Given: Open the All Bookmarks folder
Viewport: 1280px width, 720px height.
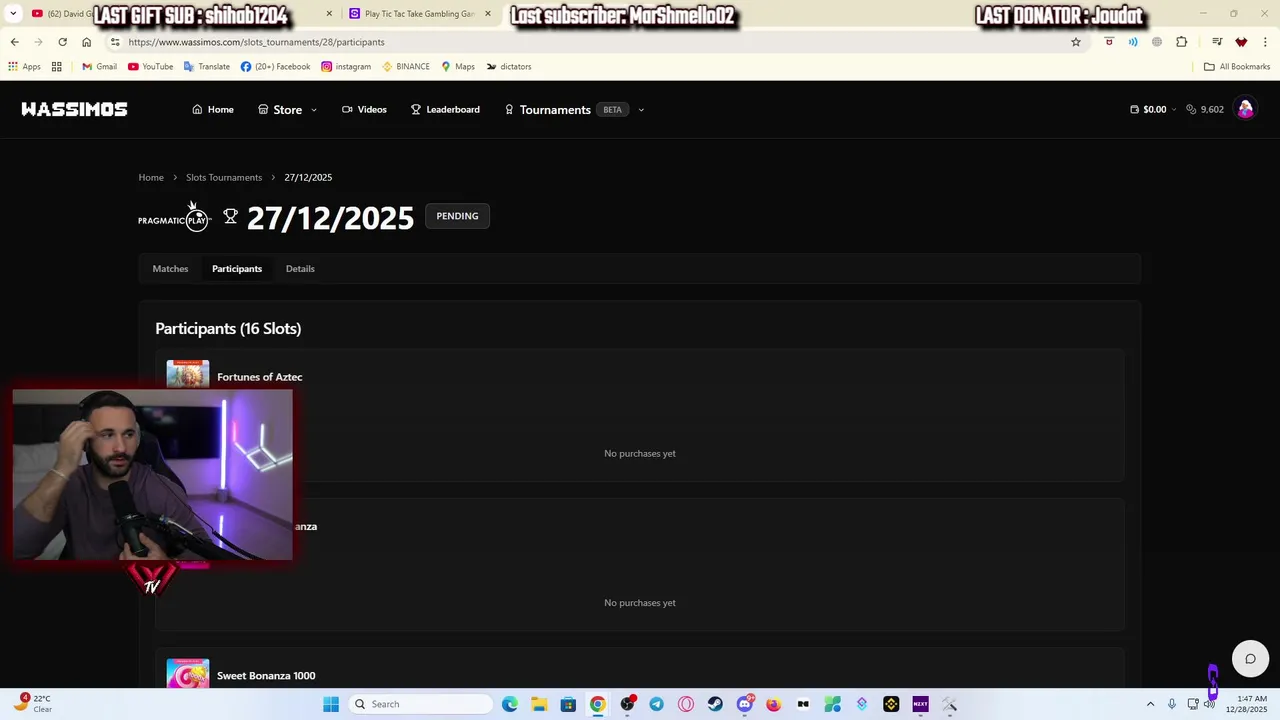Looking at the screenshot, I should [x=1237, y=67].
